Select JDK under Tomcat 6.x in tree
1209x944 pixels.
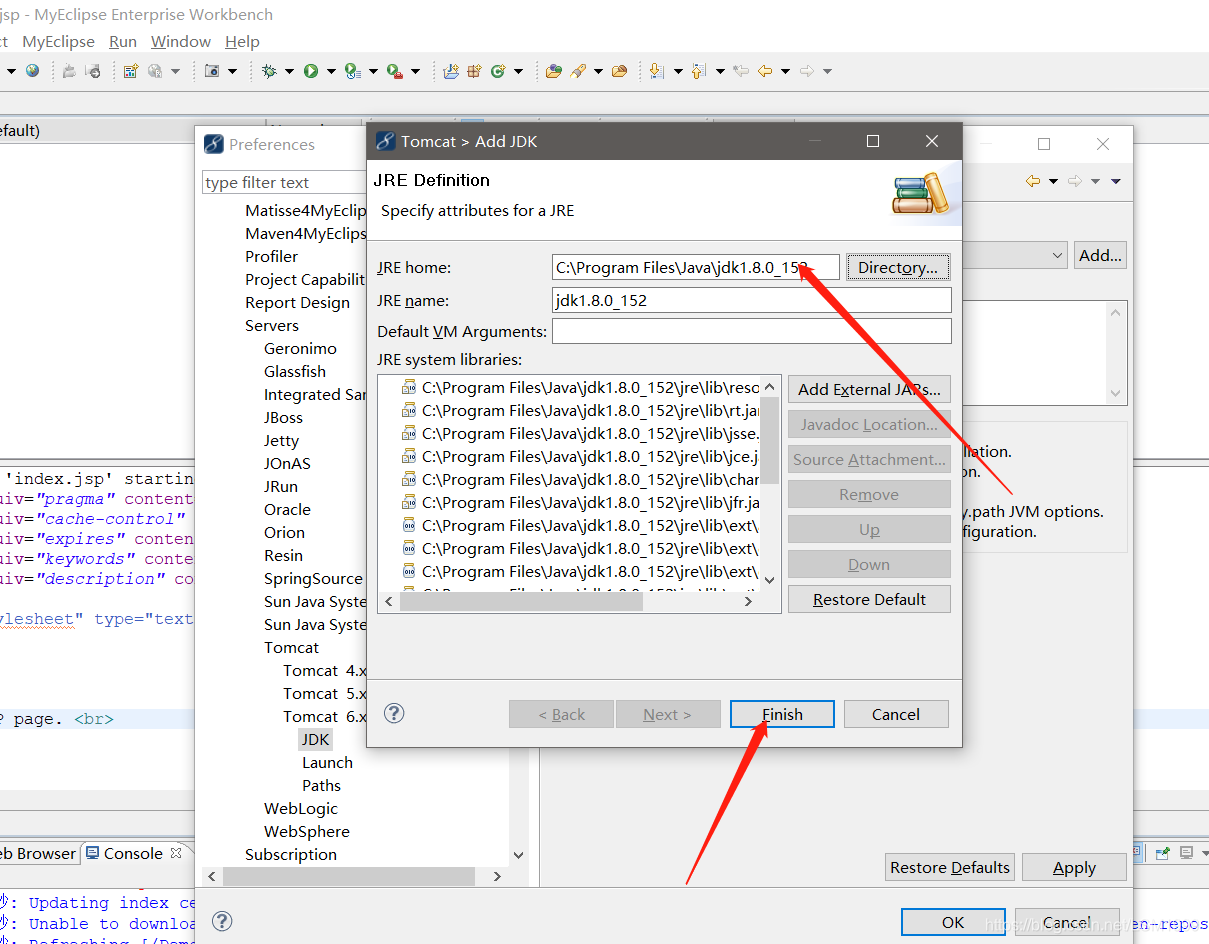pos(316,739)
